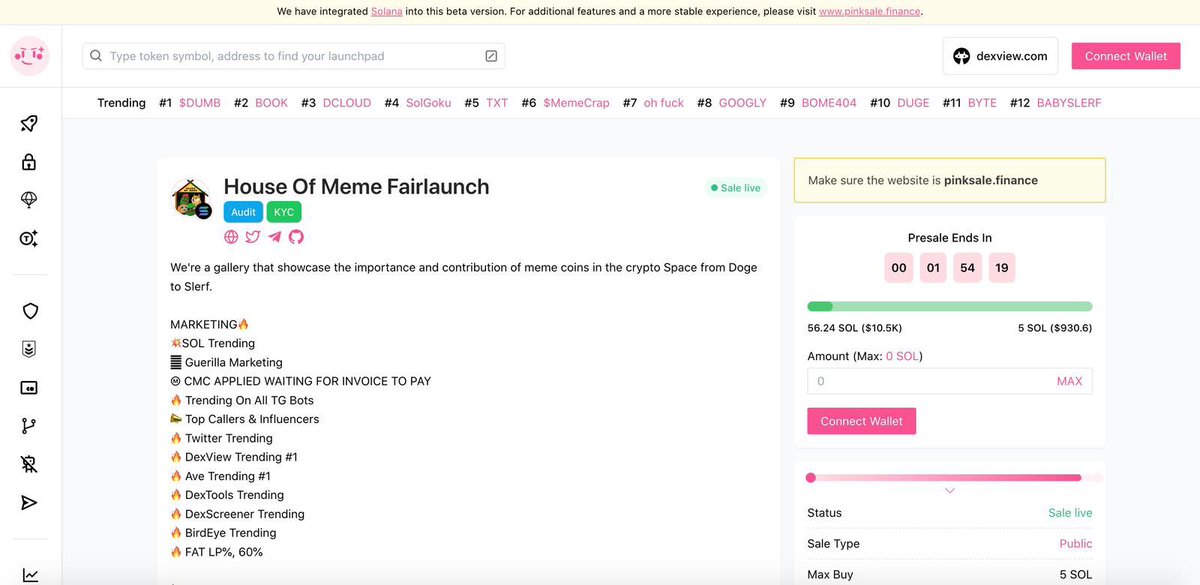The height and width of the screenshot is (585, 1200).
Task: Open the padlock PinkLock sidebar icon
Action: (x=30, y=162)
